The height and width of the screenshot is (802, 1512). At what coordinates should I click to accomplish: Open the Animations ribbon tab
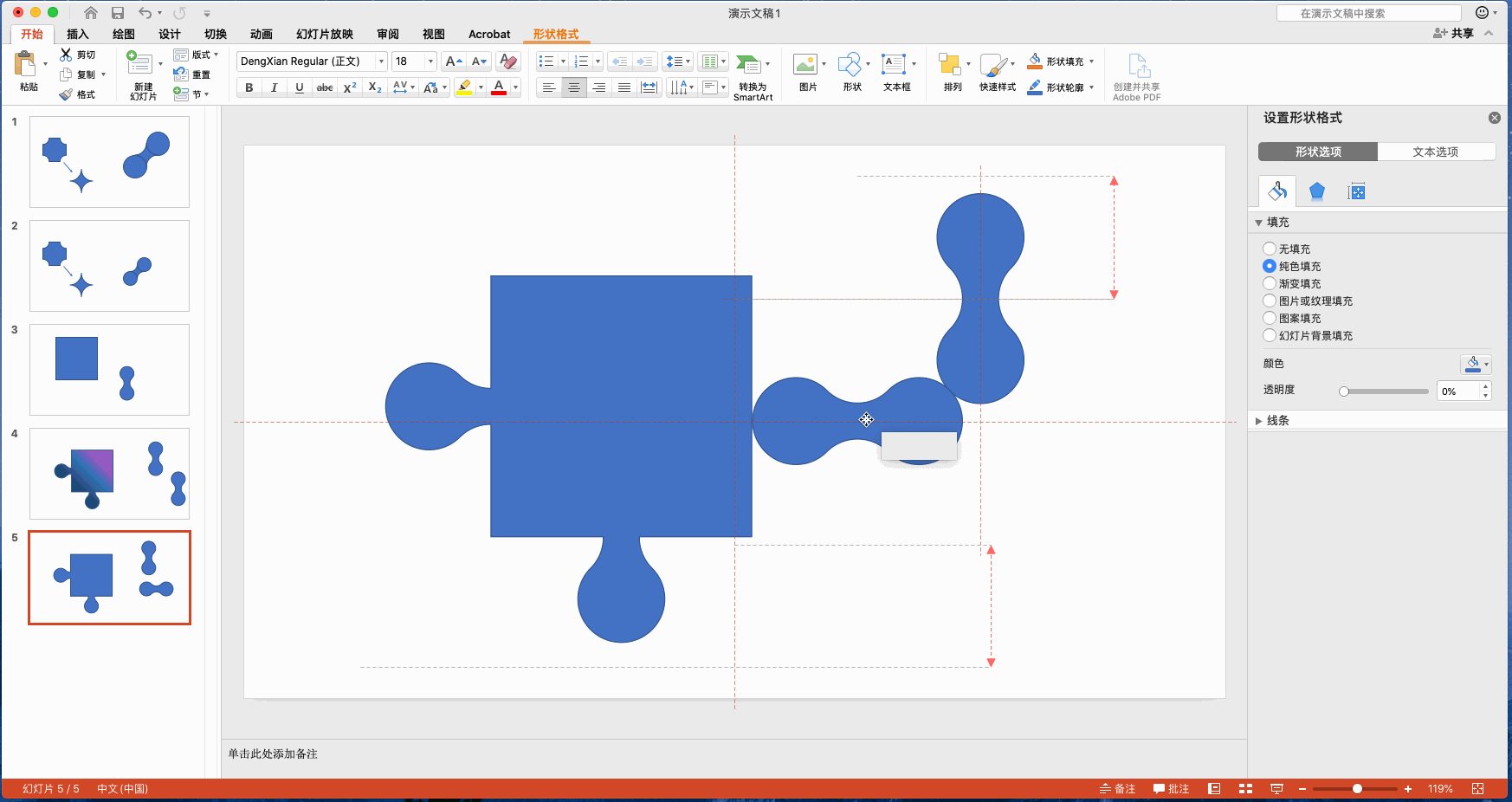click(x=262, y=34)
